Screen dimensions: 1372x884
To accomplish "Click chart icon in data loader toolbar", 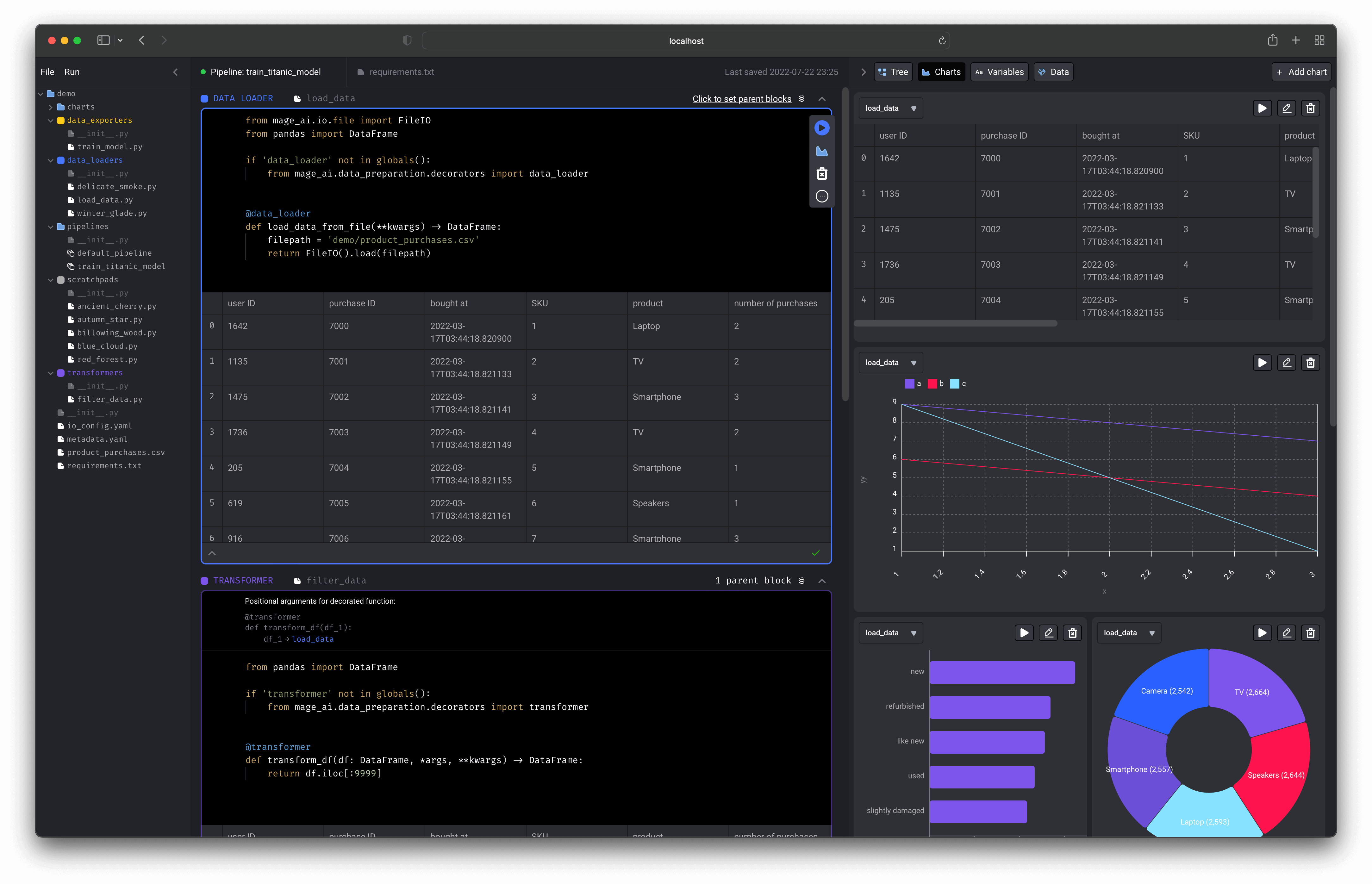I will 821,151.
